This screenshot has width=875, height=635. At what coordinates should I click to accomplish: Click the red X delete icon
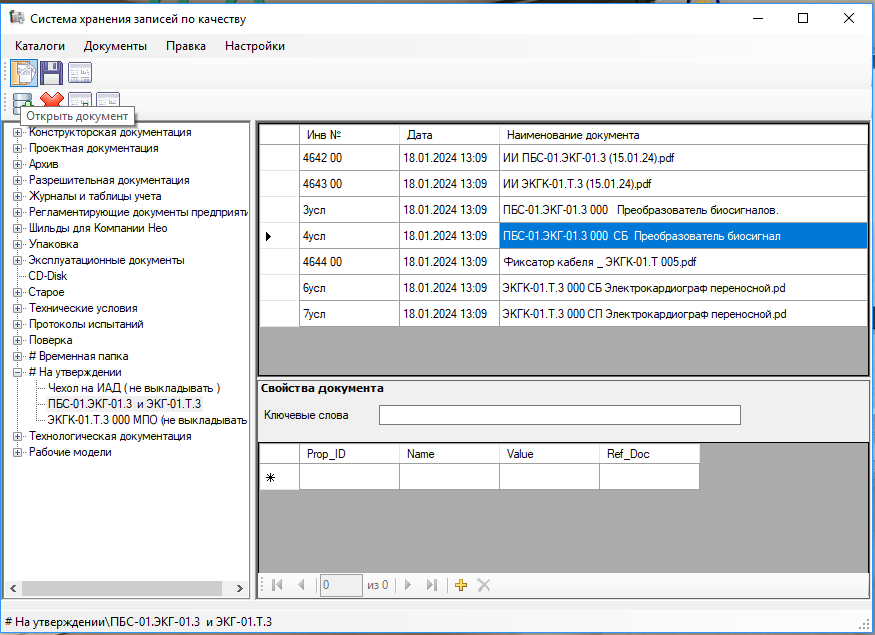coord(52,100)
